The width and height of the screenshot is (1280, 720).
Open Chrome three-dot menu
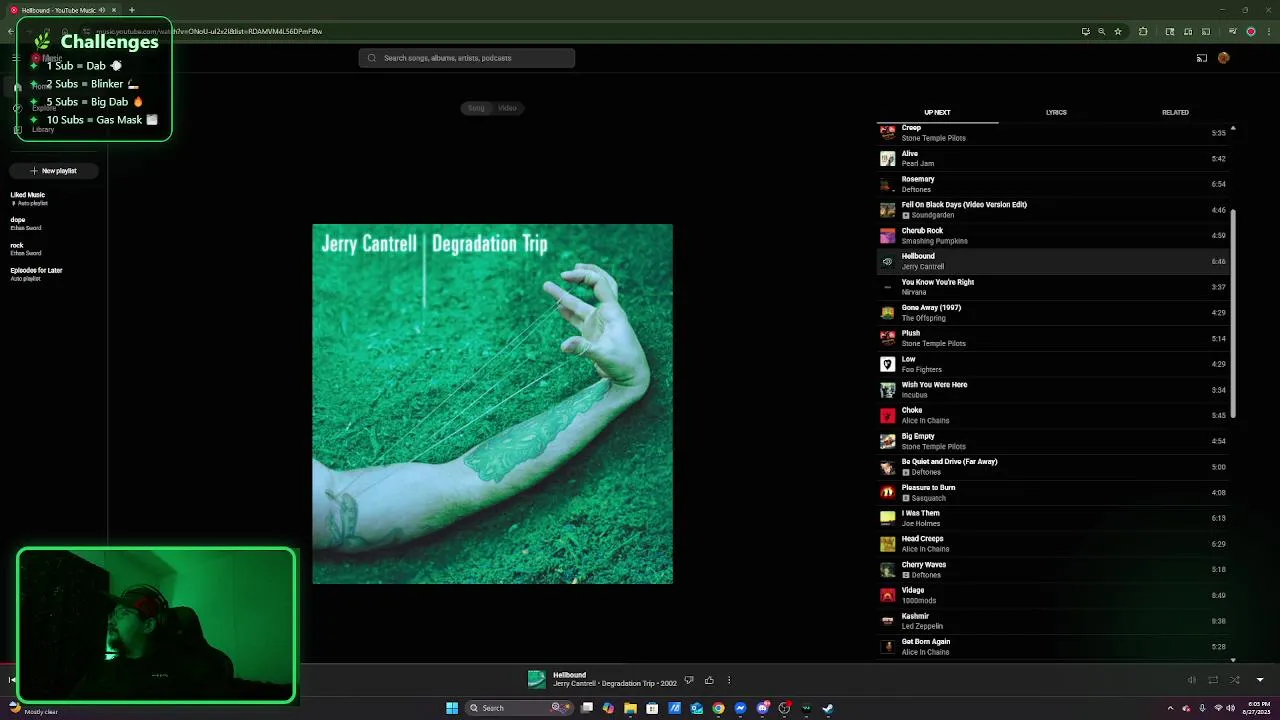[1267, 31]
